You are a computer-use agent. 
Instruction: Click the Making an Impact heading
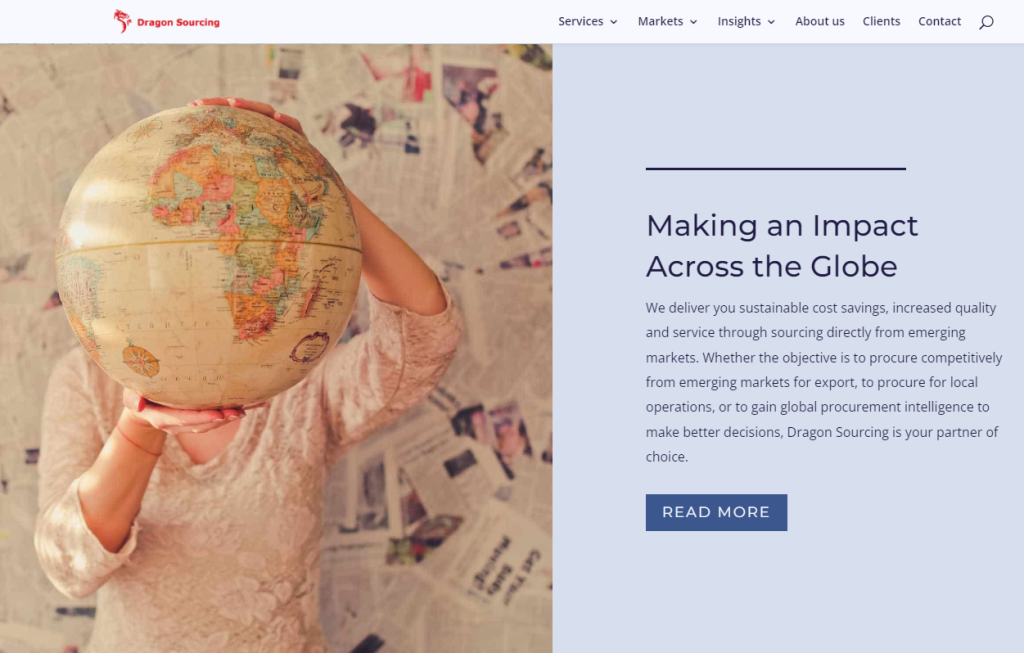782,246
